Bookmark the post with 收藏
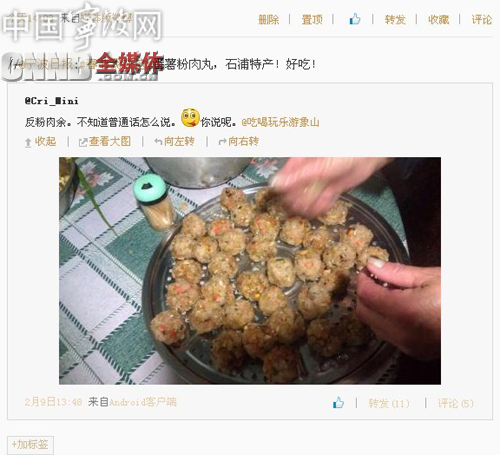The height and width of the screenshot is (455, 500). coord(438,20)
